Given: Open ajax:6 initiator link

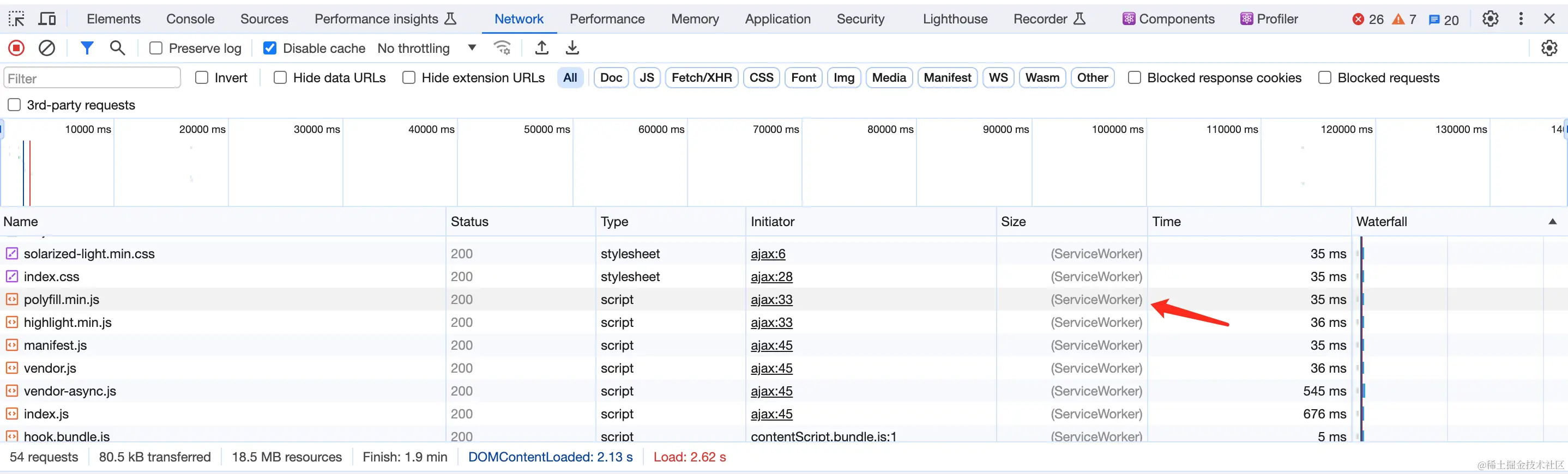Looking at the screenshot, I should pos(768,254).
